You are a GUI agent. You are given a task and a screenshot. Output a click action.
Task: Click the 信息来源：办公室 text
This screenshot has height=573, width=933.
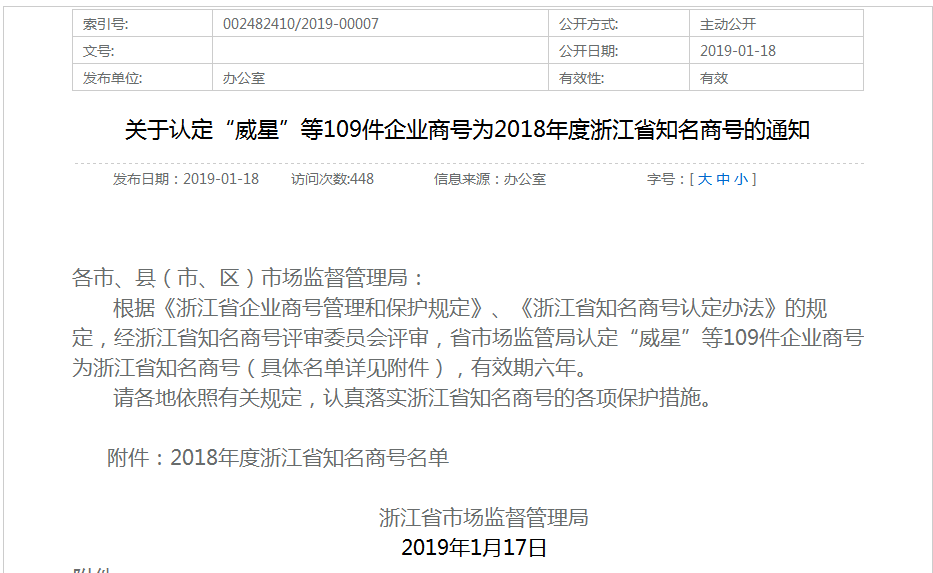point(489,179)
